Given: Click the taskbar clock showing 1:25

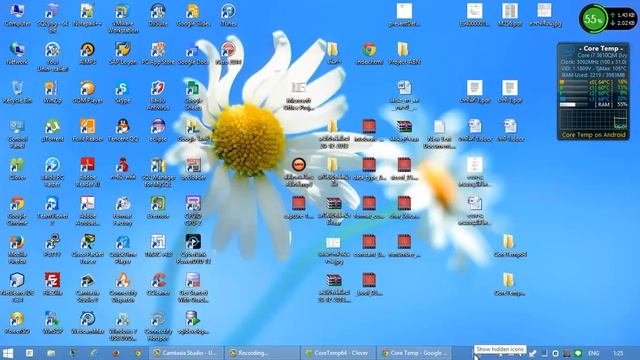Looking at the screenshot, I should 618,353.
